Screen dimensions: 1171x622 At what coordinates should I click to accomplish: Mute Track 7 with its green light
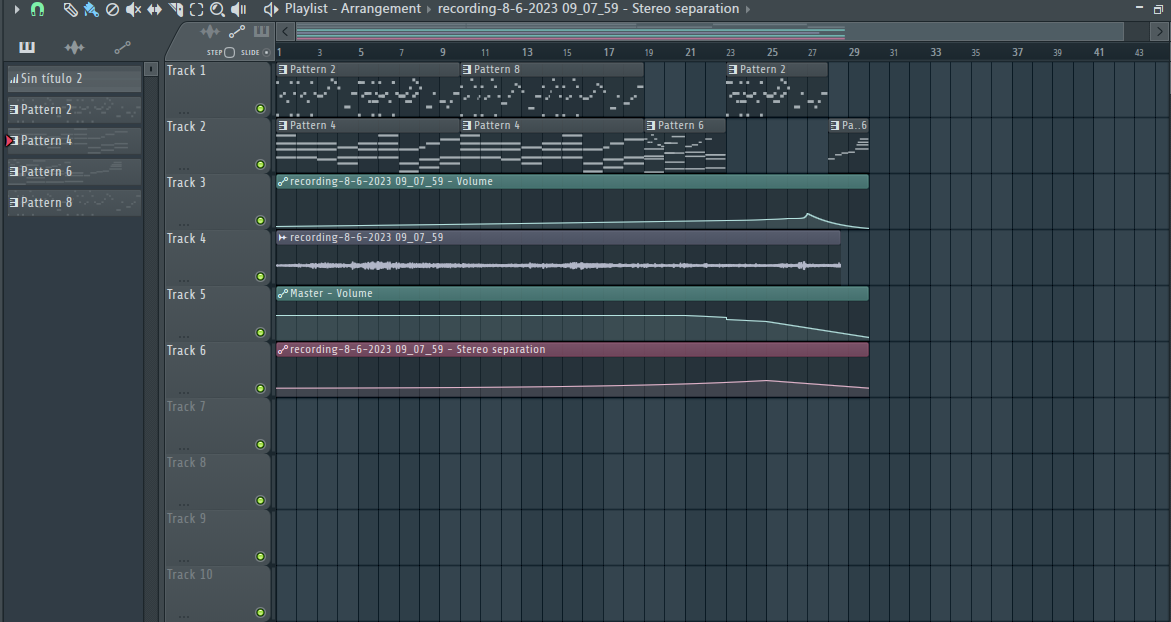pyautogui.click(x=260, y=444)
